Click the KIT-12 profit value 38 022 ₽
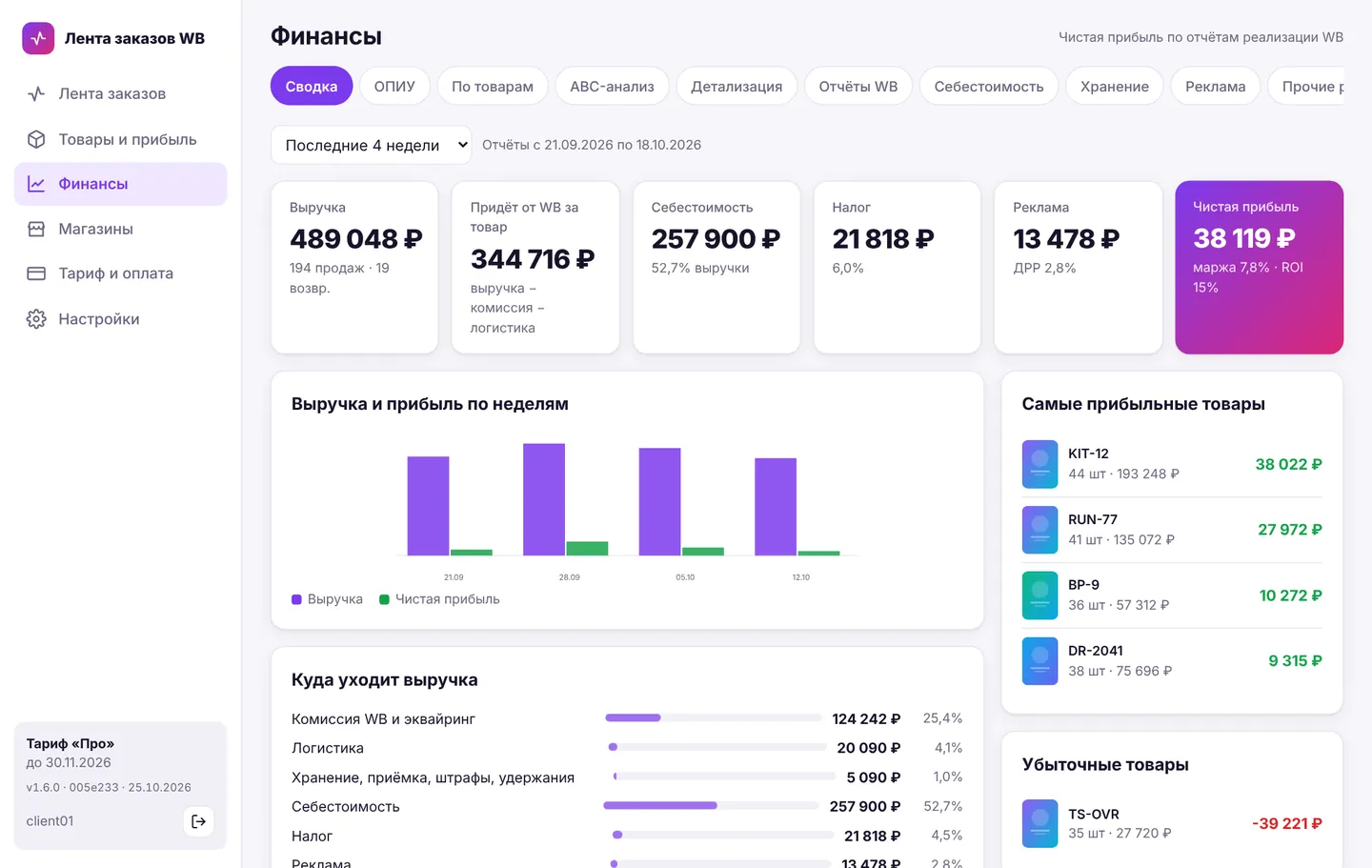This screenshot has height=868, width=1372. coord(1288,464)
